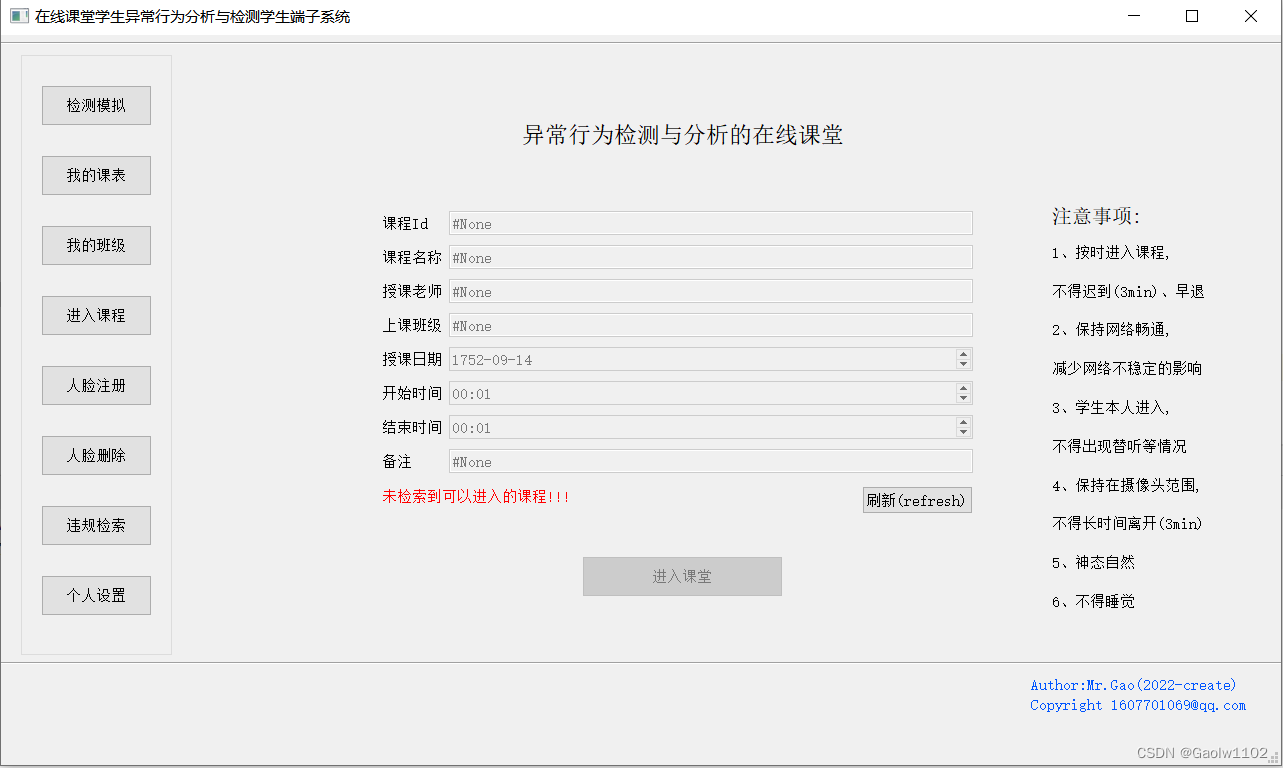Increase 开始时间 with the up arrow

click(963, 388)
